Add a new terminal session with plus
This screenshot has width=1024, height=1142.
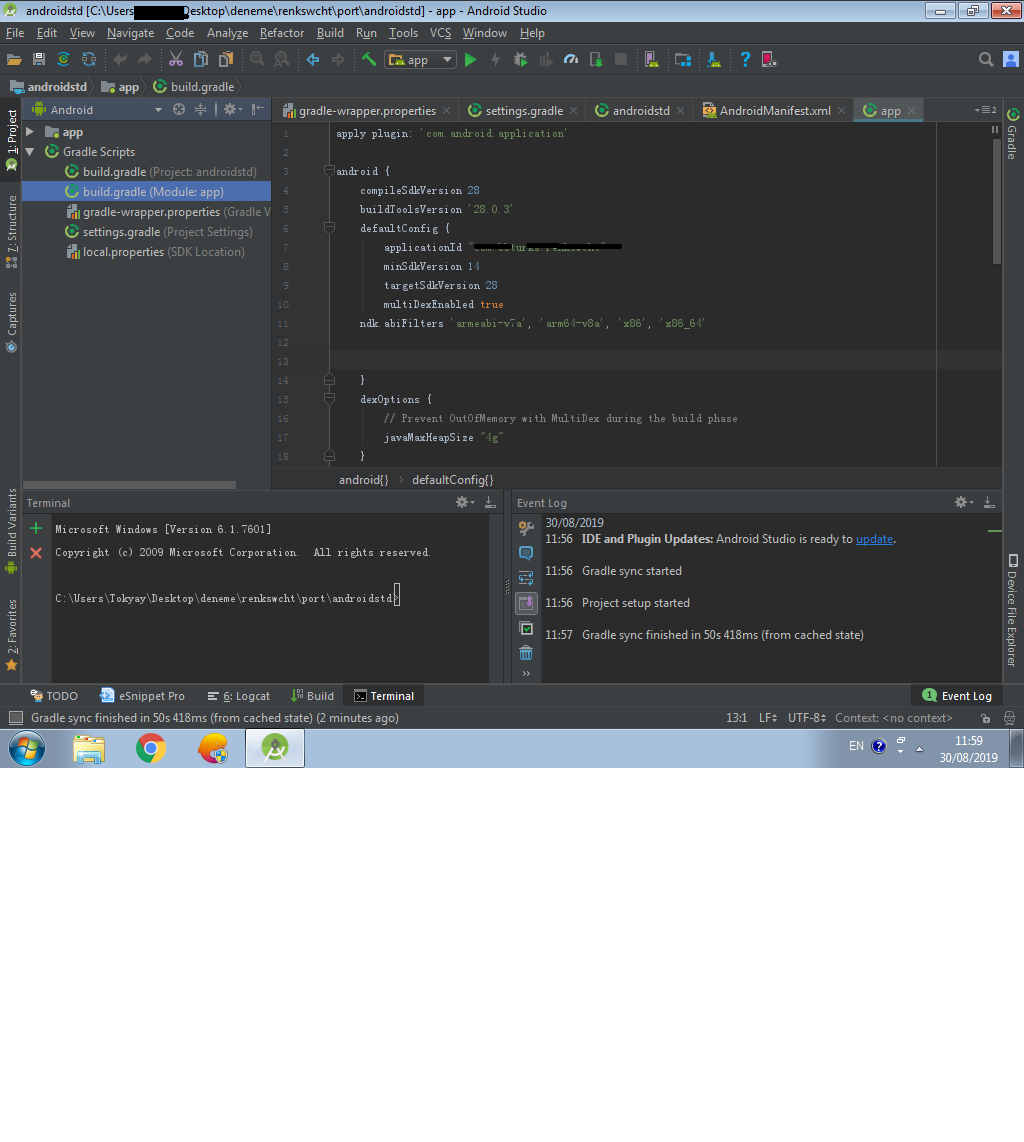(x=36, y=529)
